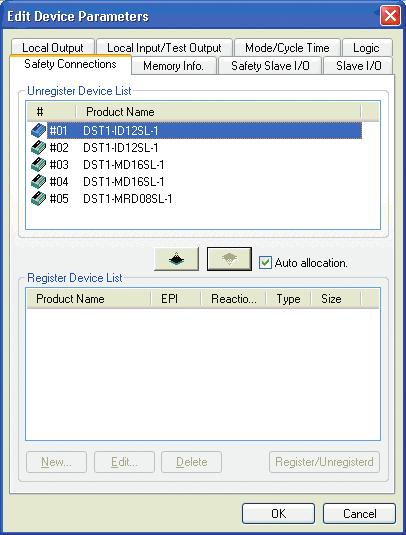This screenshot has width=406, height=535.
Task: Click the Reactio... column header
Action: tap(234, 299)
